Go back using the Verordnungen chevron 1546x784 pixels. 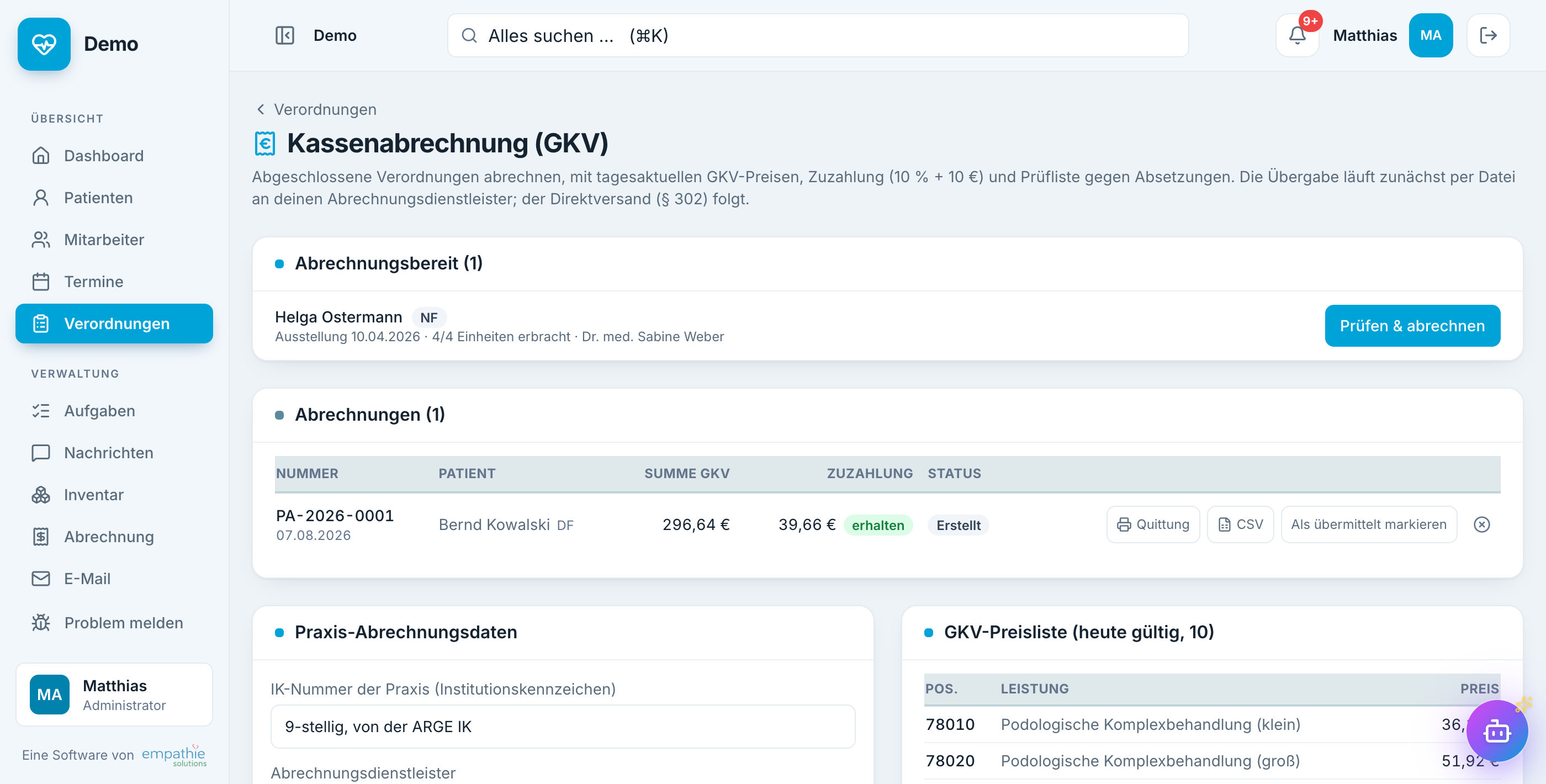coord(261,109)
